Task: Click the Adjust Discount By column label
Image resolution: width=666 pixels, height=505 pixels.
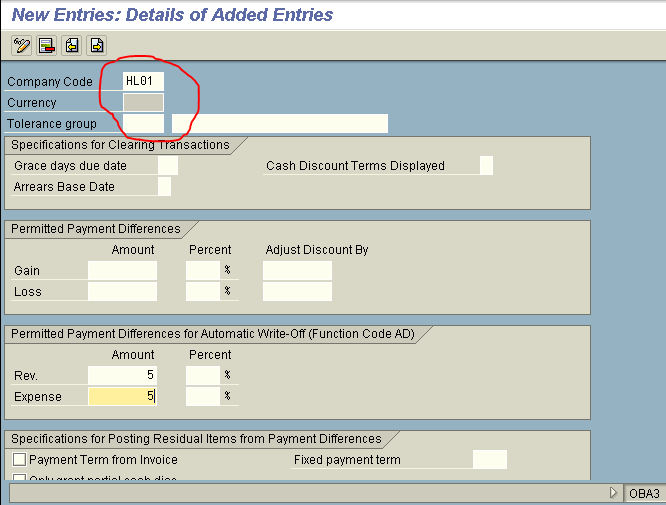Action: tap(317, 250)
